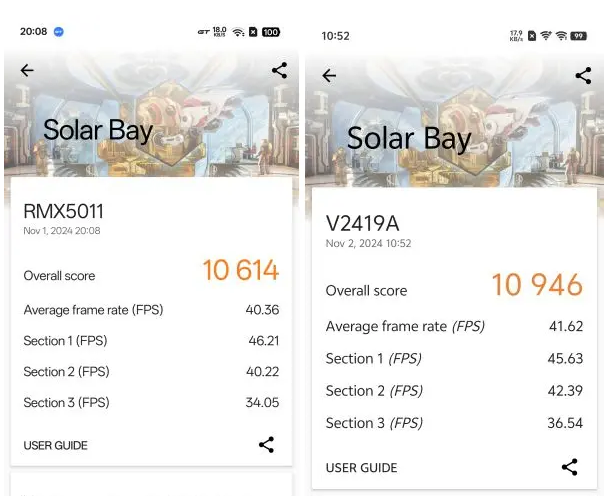Tap the battery icon showing 99

[578, 36]
